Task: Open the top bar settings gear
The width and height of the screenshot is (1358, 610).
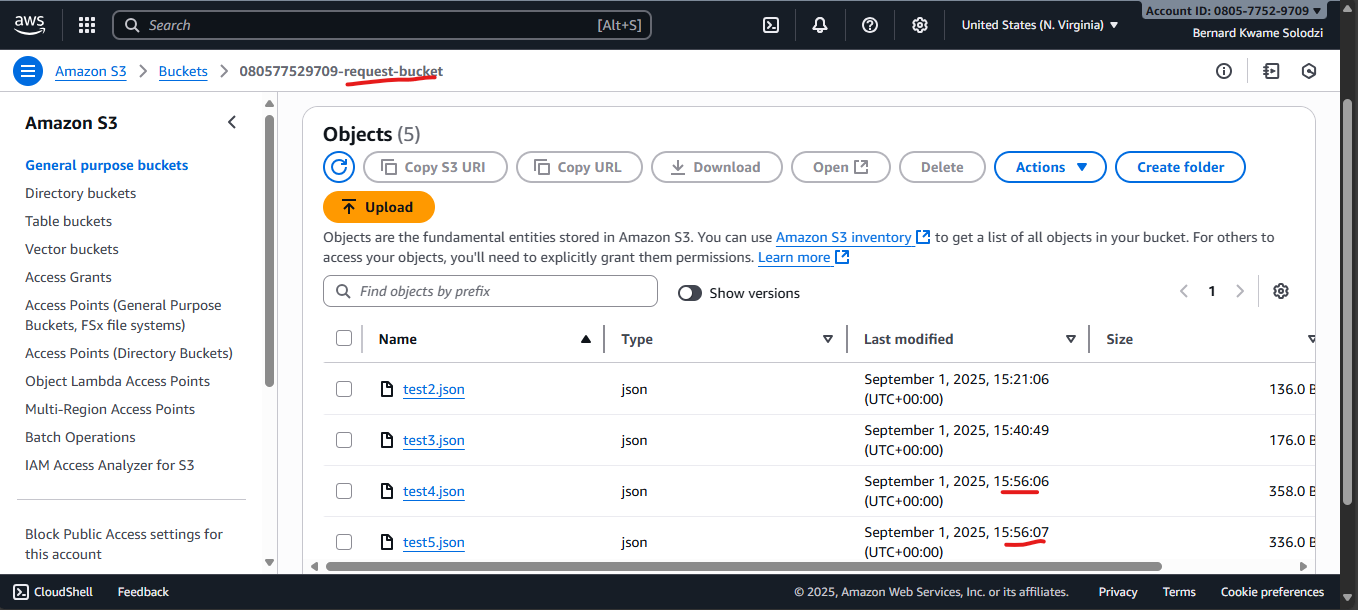Action: 920,25
